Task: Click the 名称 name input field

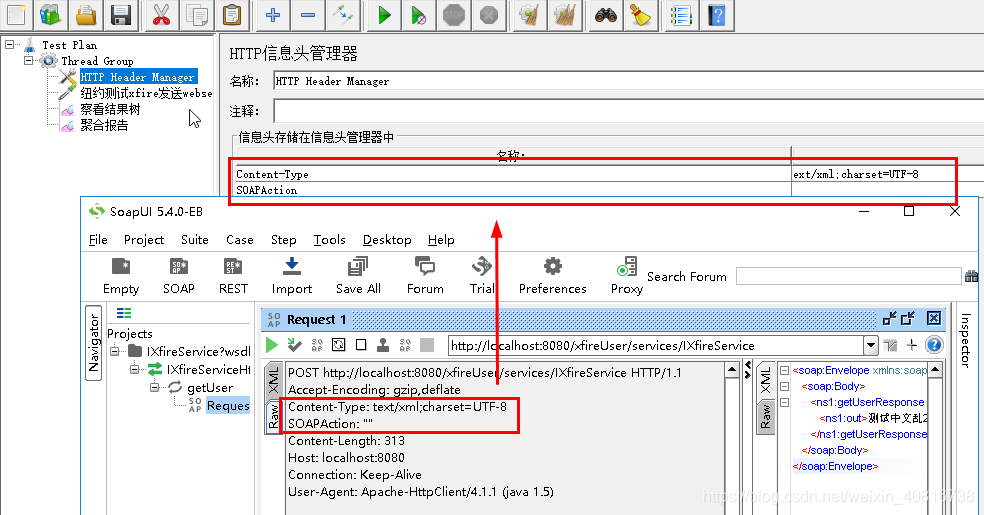Action: (629, 81)
